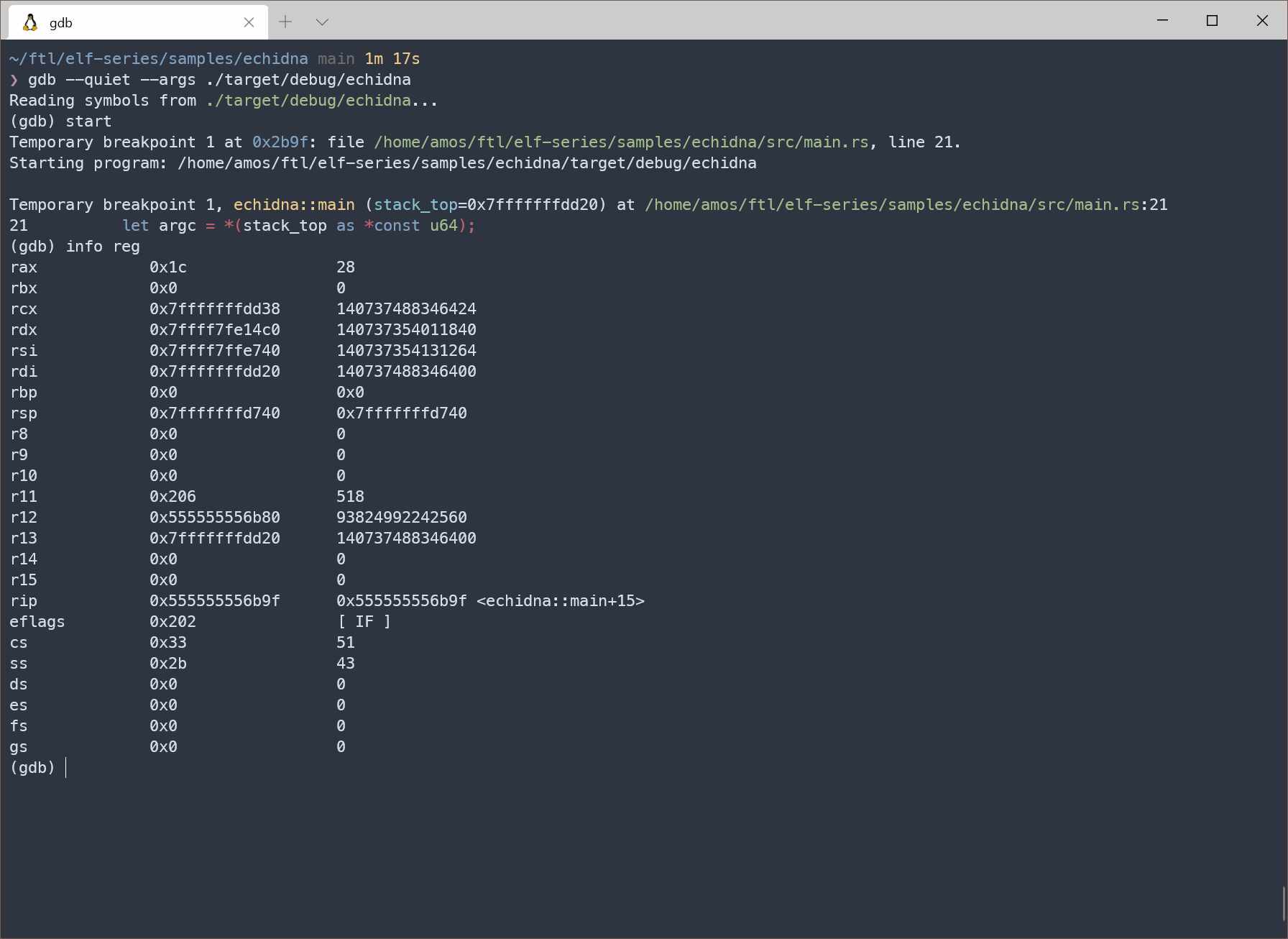Click the echidna::main function name in yellow
Screen dimensions: 1288x939
[x=293, y=205]
